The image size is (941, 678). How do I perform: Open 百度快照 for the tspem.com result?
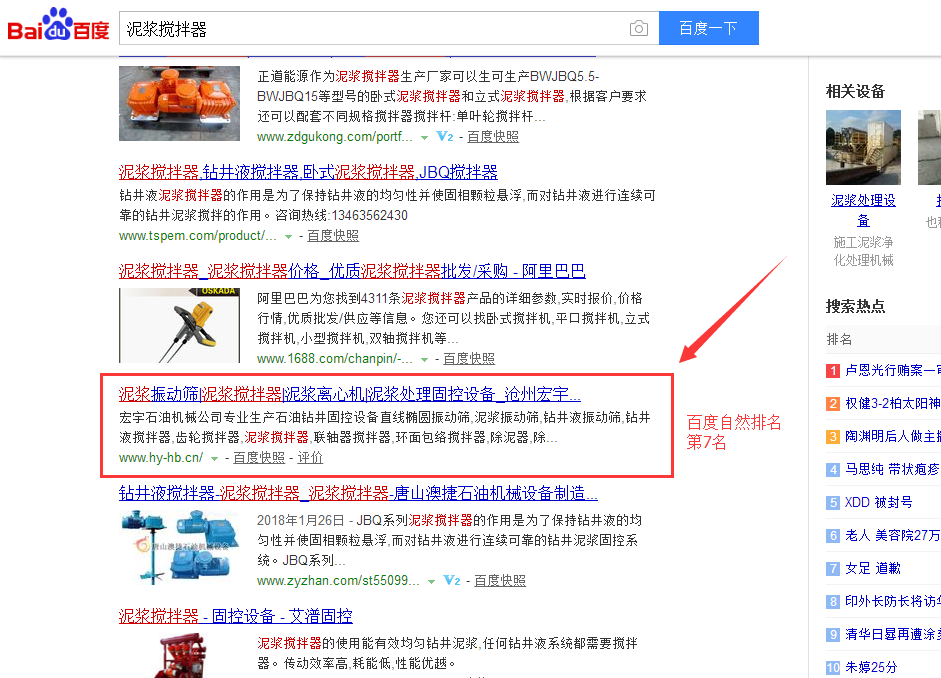[x=332, y=236]
